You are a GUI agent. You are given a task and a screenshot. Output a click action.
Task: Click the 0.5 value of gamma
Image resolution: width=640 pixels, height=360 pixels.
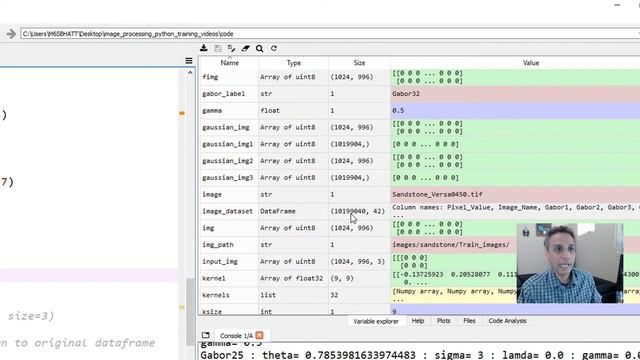point(515,111)
